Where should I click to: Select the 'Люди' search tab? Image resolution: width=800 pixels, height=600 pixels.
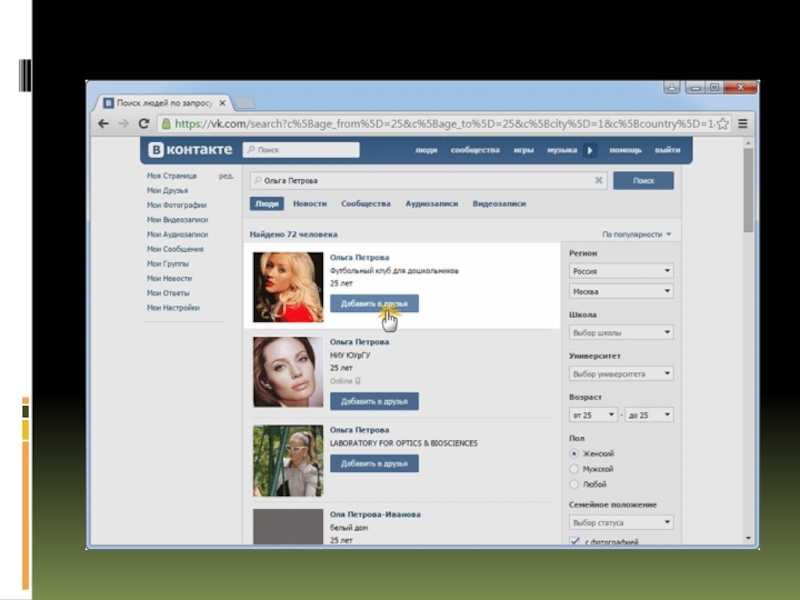coord(266,204)
